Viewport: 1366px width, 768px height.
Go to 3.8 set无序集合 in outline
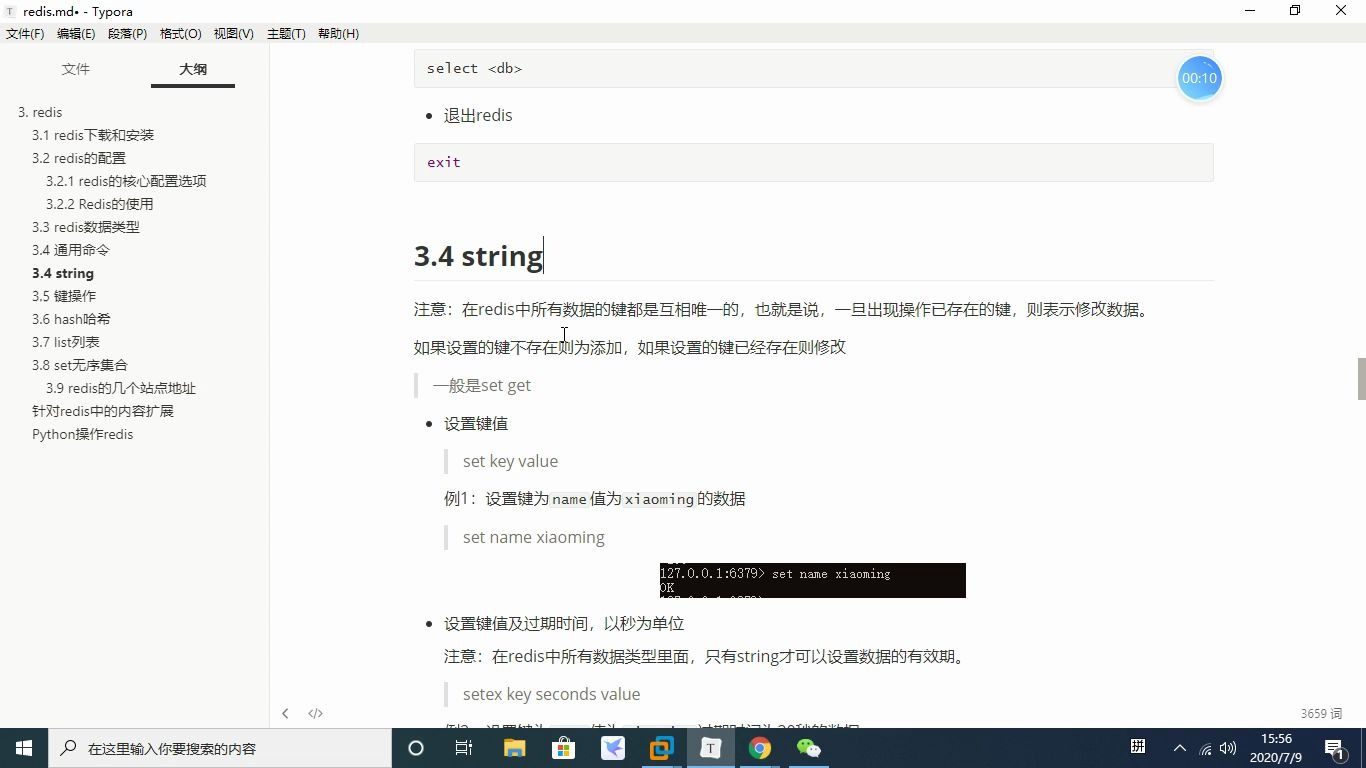coord(80,365)
